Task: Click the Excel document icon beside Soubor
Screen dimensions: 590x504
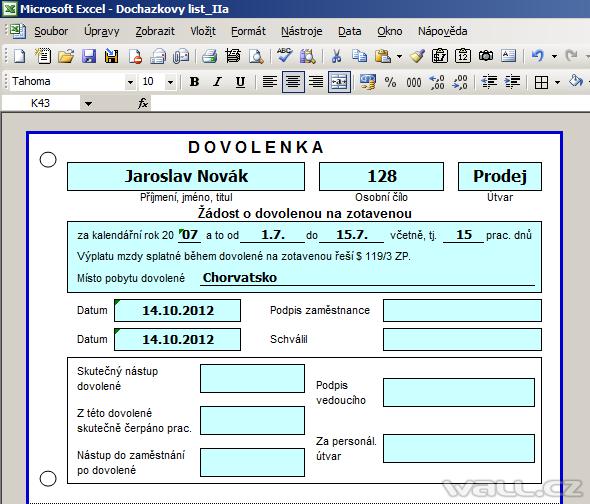Action: (17, 31)
